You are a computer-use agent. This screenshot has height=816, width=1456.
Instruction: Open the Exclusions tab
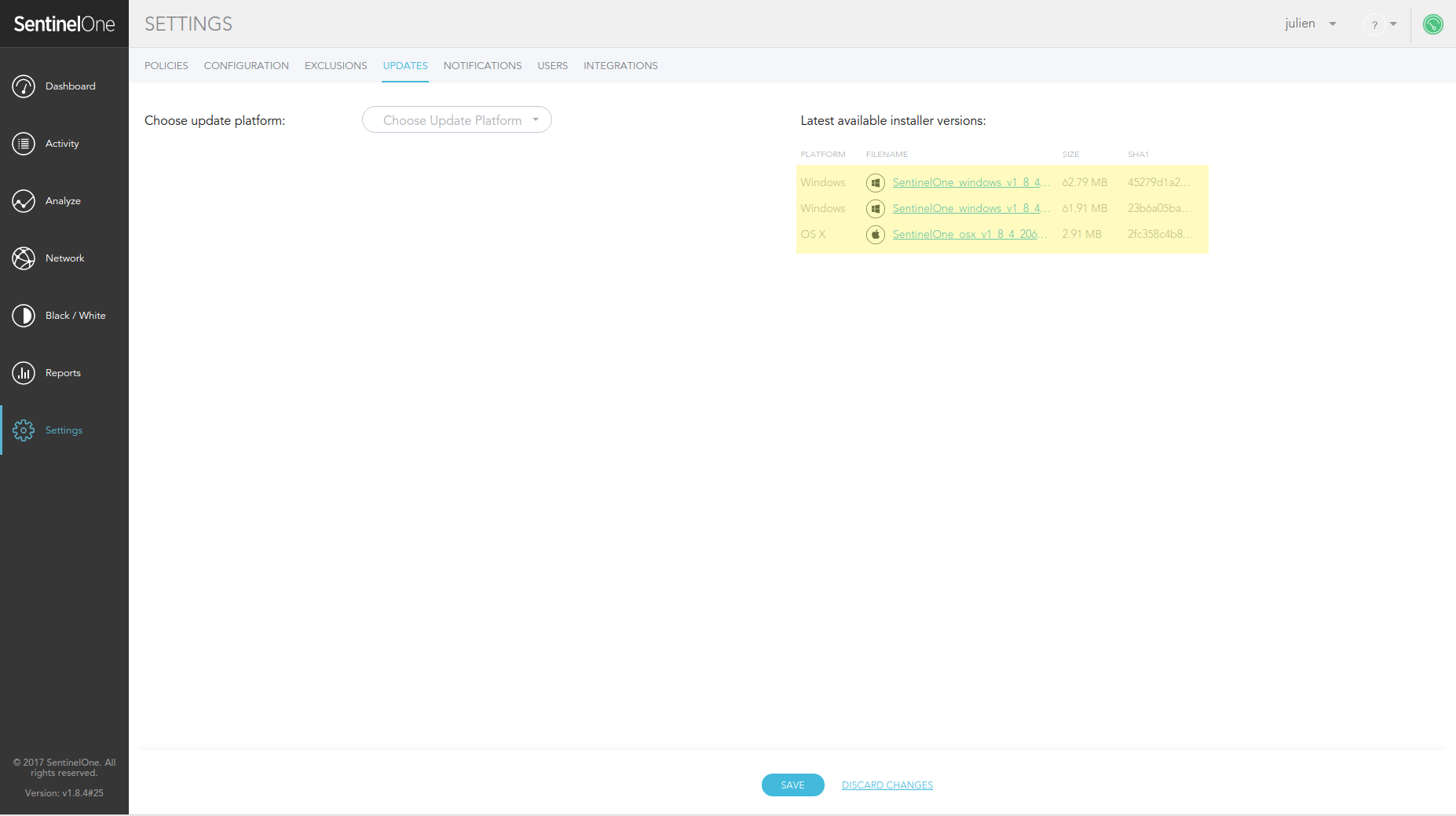335,66
